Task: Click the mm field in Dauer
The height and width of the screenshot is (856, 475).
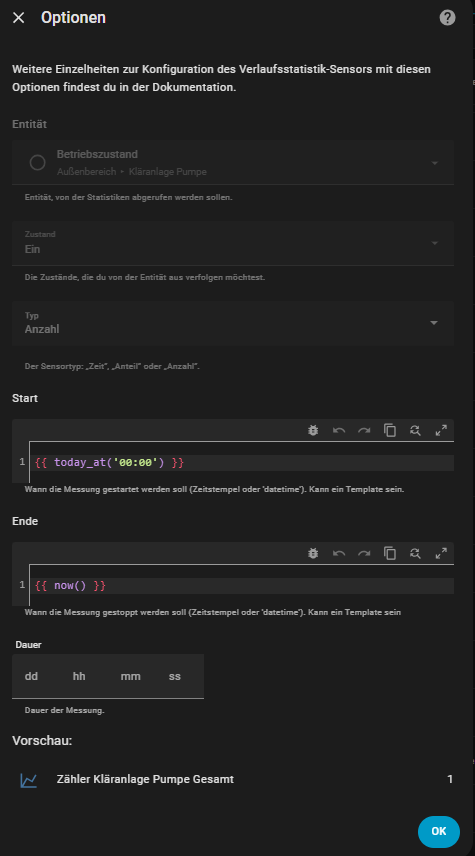Action: (130, 676)
